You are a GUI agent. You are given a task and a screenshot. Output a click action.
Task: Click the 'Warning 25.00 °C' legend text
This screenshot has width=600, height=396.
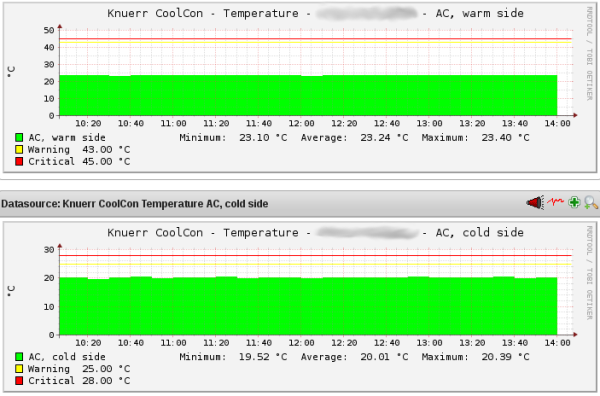pos(79,369)
